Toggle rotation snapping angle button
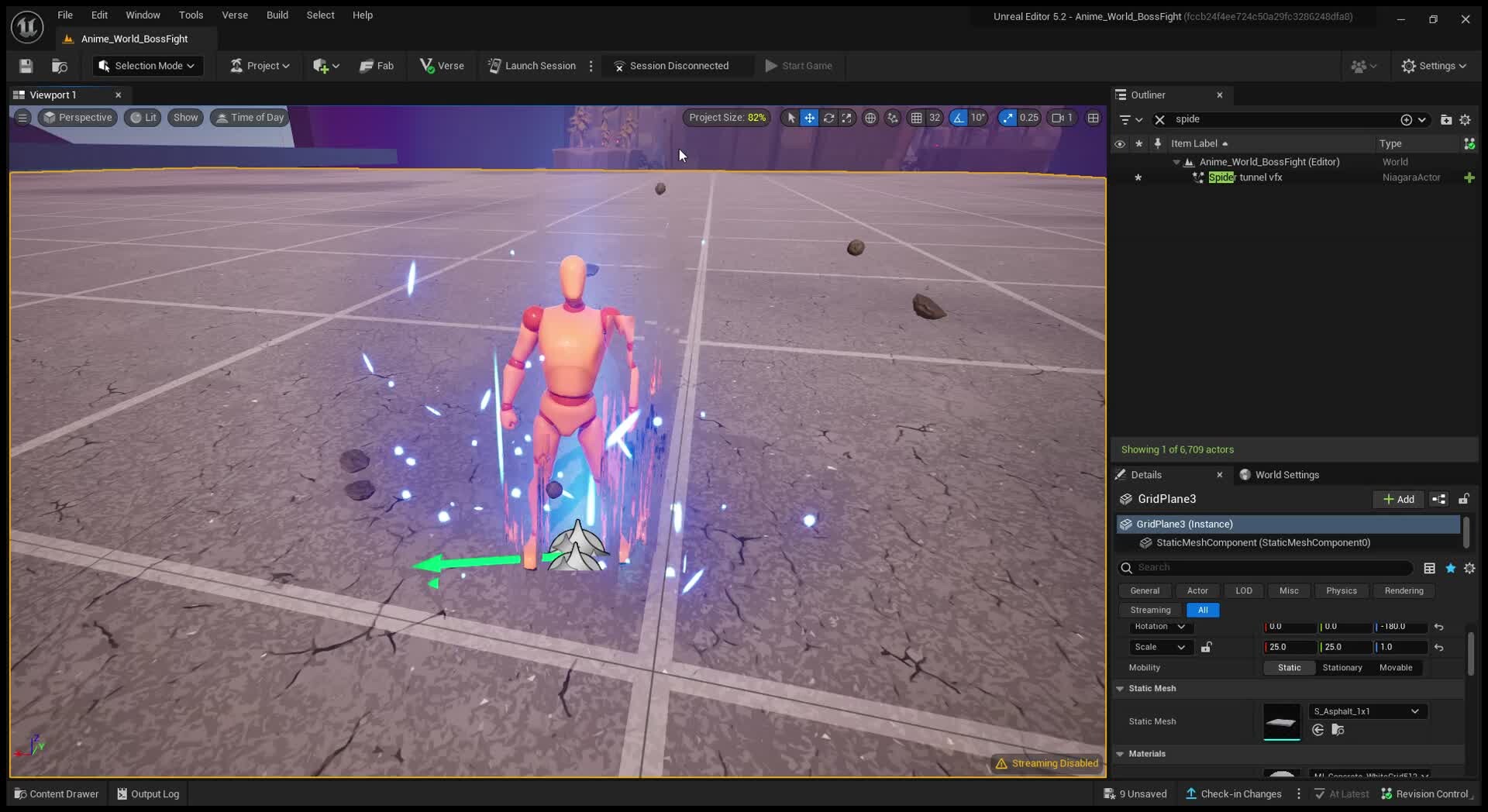The height and width of the screenshot is (812, 1488). point(958,118)
